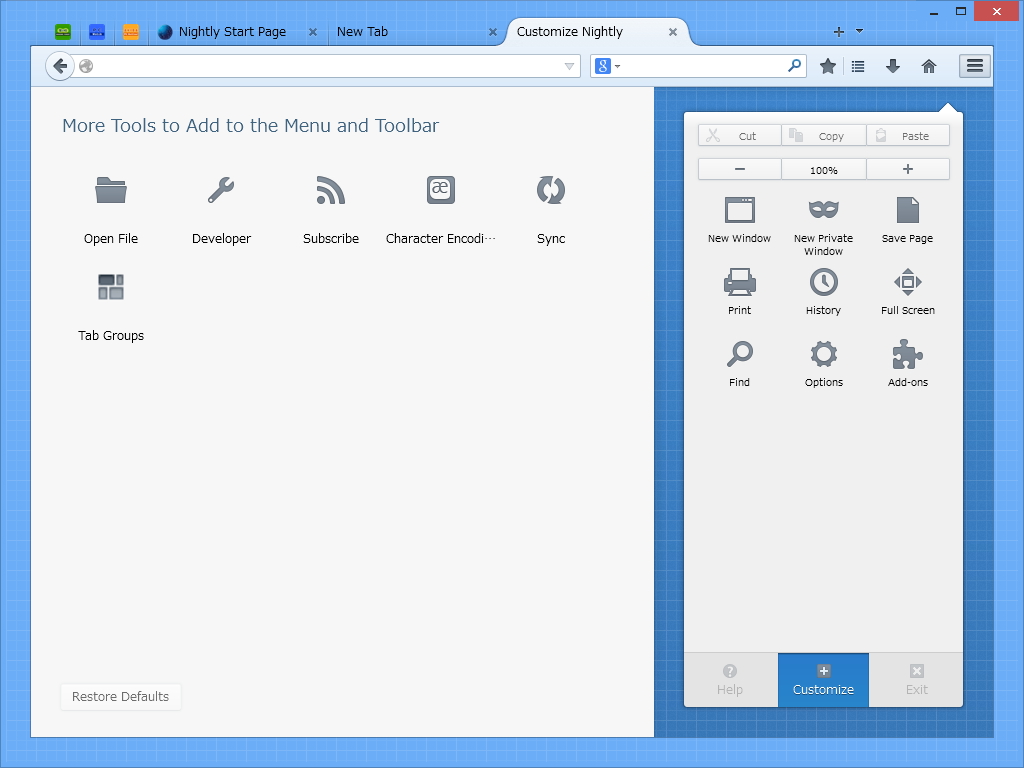Click New Private Window mask icon
Viewport: 1024px width, 768px height.
click(x=824, y=210)
